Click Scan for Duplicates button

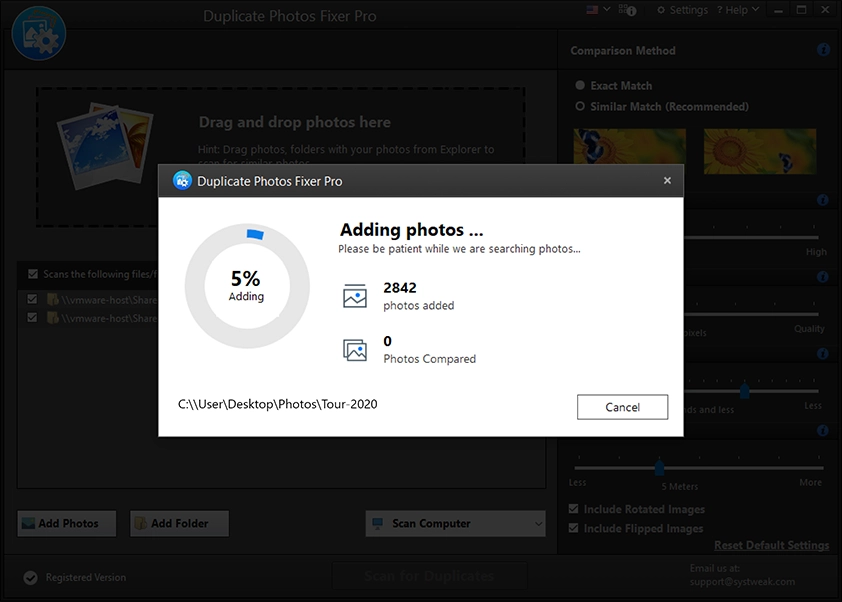[430, 576]
